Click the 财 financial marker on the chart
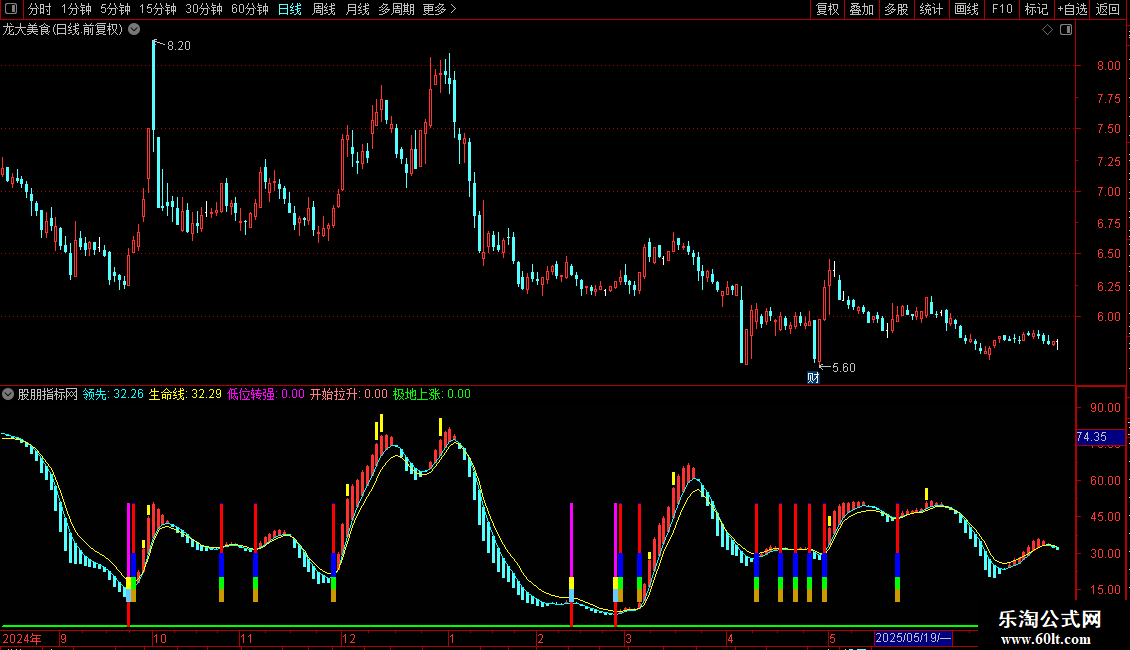Viewport: 1130px width, 650px height. click(813, 378)
